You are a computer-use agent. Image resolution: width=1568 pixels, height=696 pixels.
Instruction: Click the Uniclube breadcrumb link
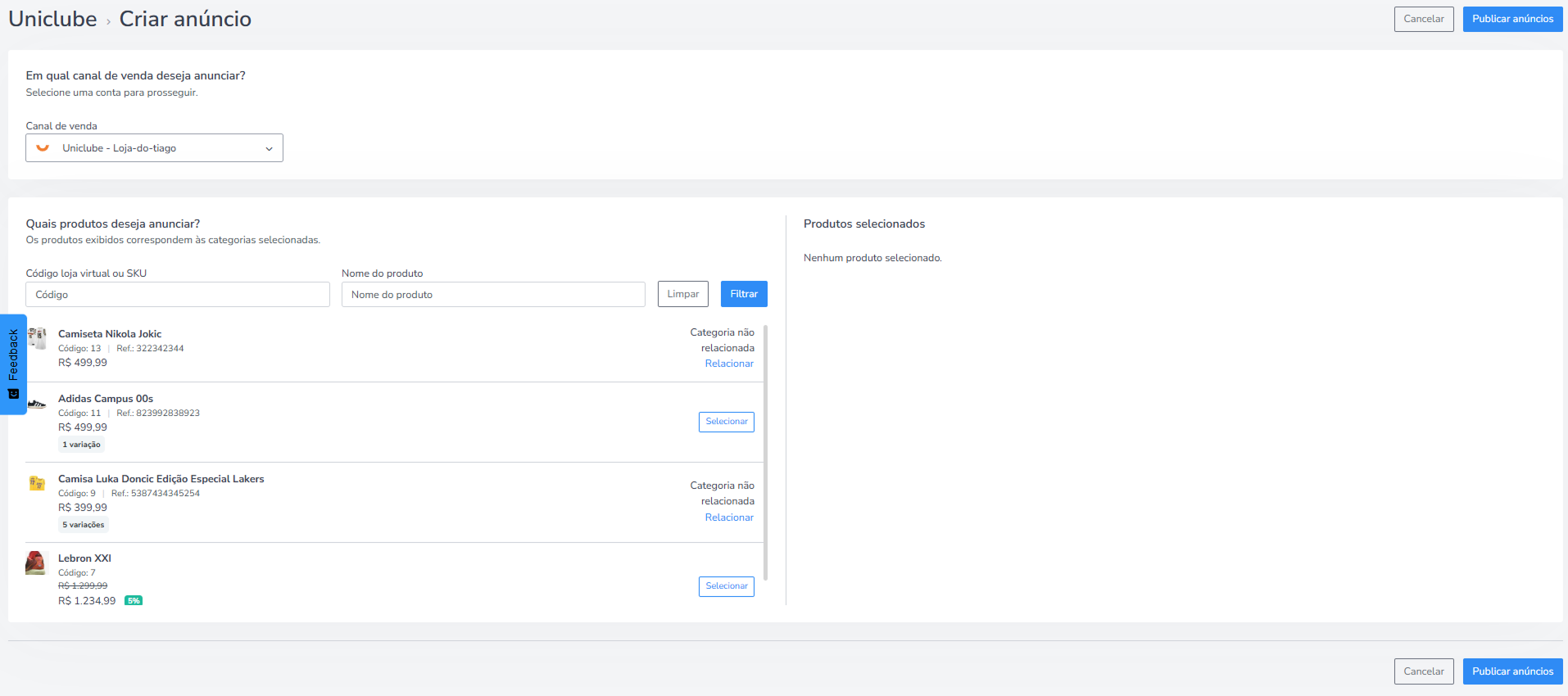[x=52, y=19]
